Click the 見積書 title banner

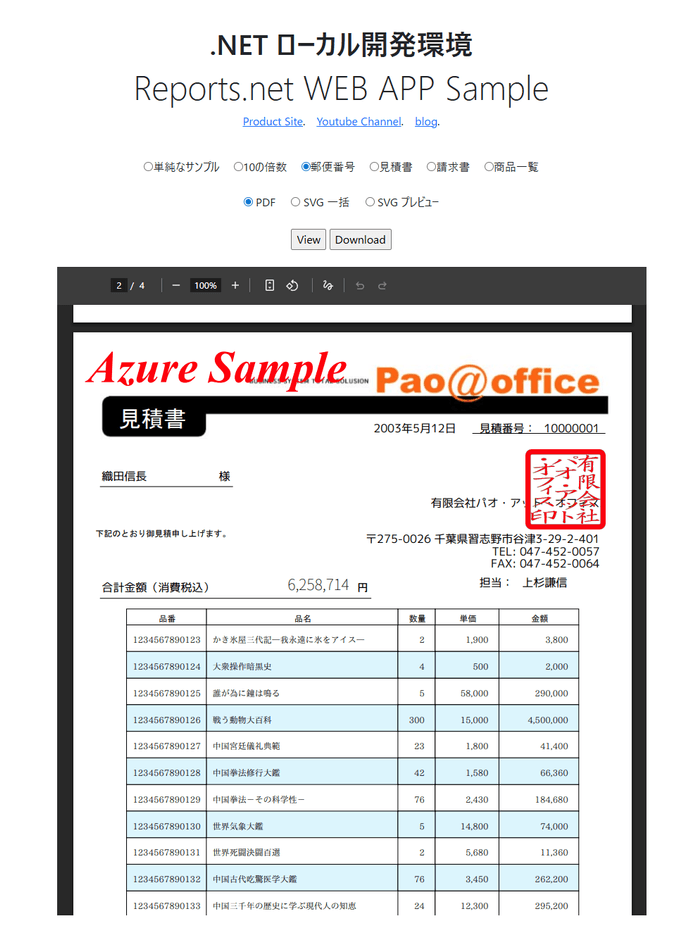[154, 418]
